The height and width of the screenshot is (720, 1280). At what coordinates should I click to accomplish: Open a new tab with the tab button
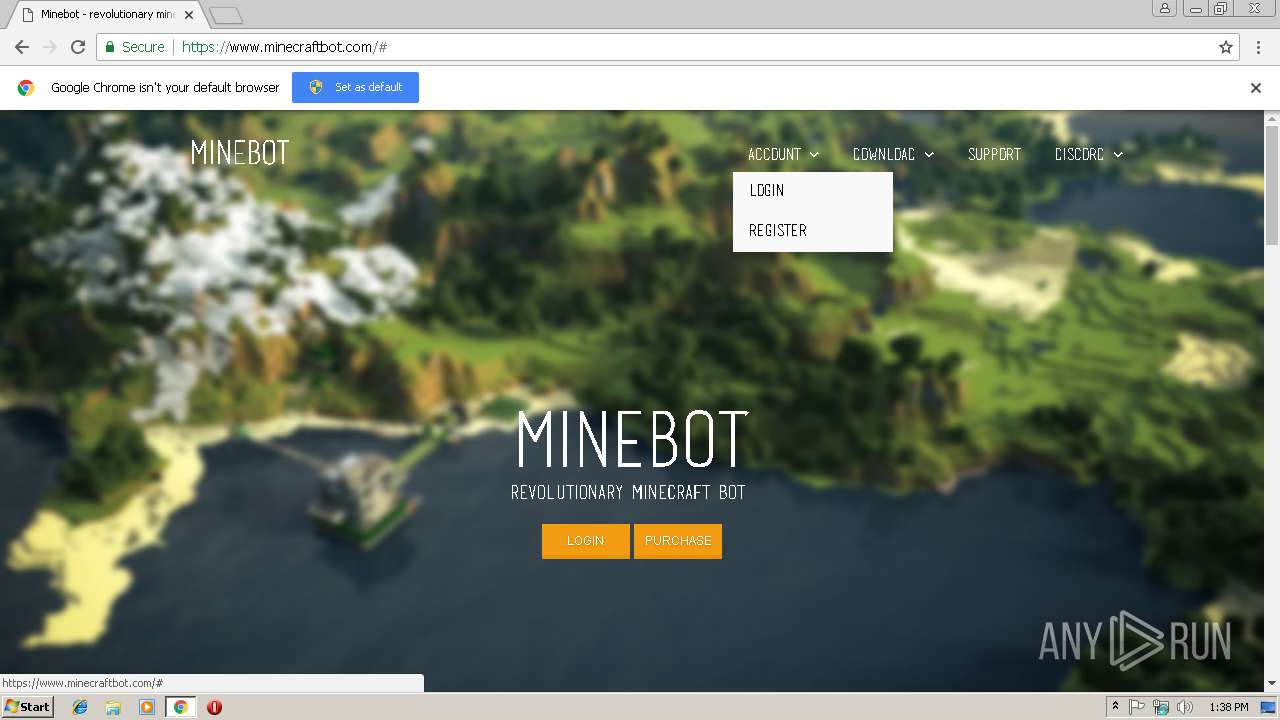click(x=226, y=15)
